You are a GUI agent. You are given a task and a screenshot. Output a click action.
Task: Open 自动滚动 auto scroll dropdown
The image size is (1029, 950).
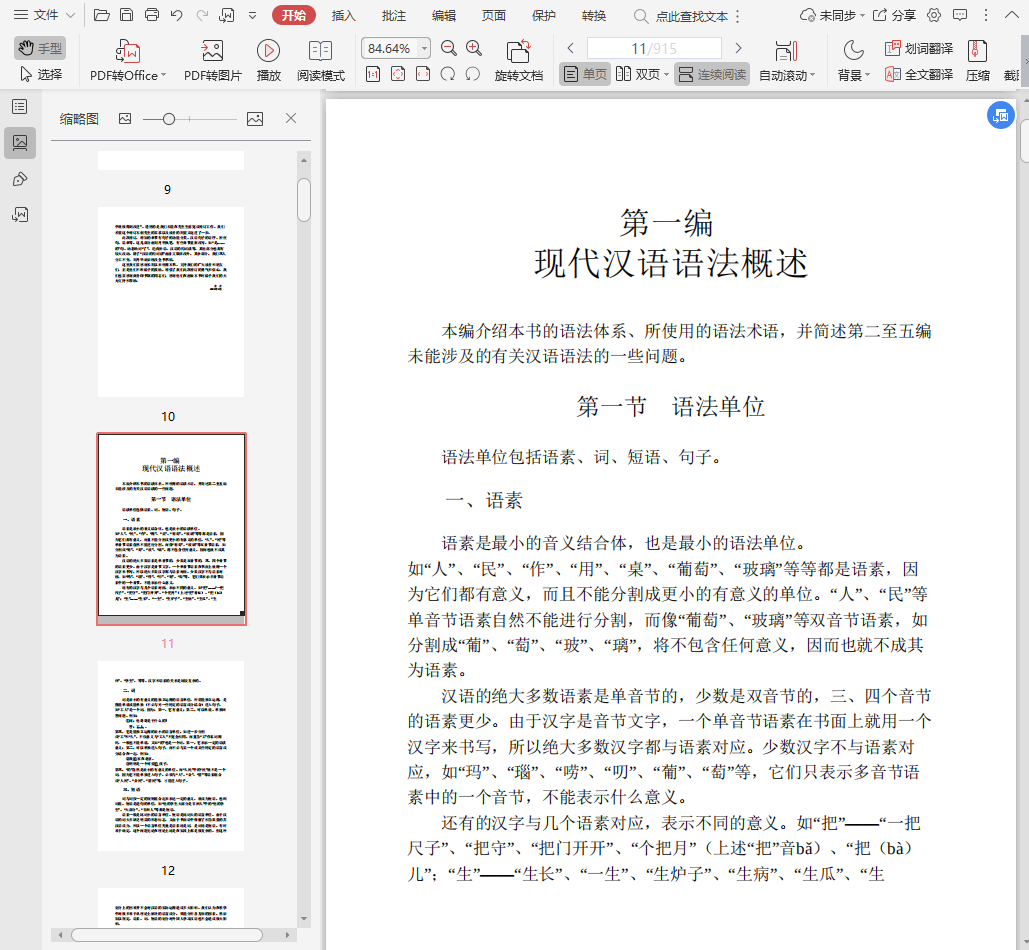[786, 60]
